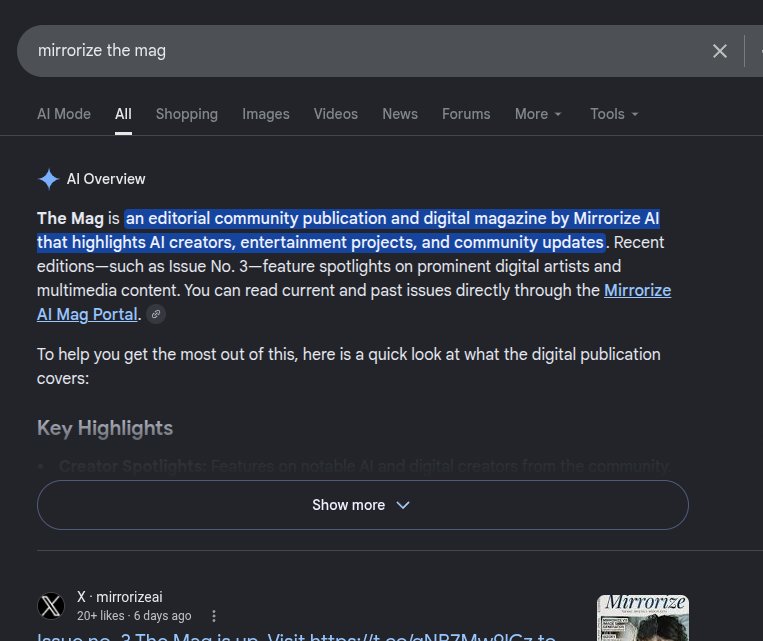This screenshot has width=763, height=641.
Task: Open the Images tab
Action: (x=266, y=114)
